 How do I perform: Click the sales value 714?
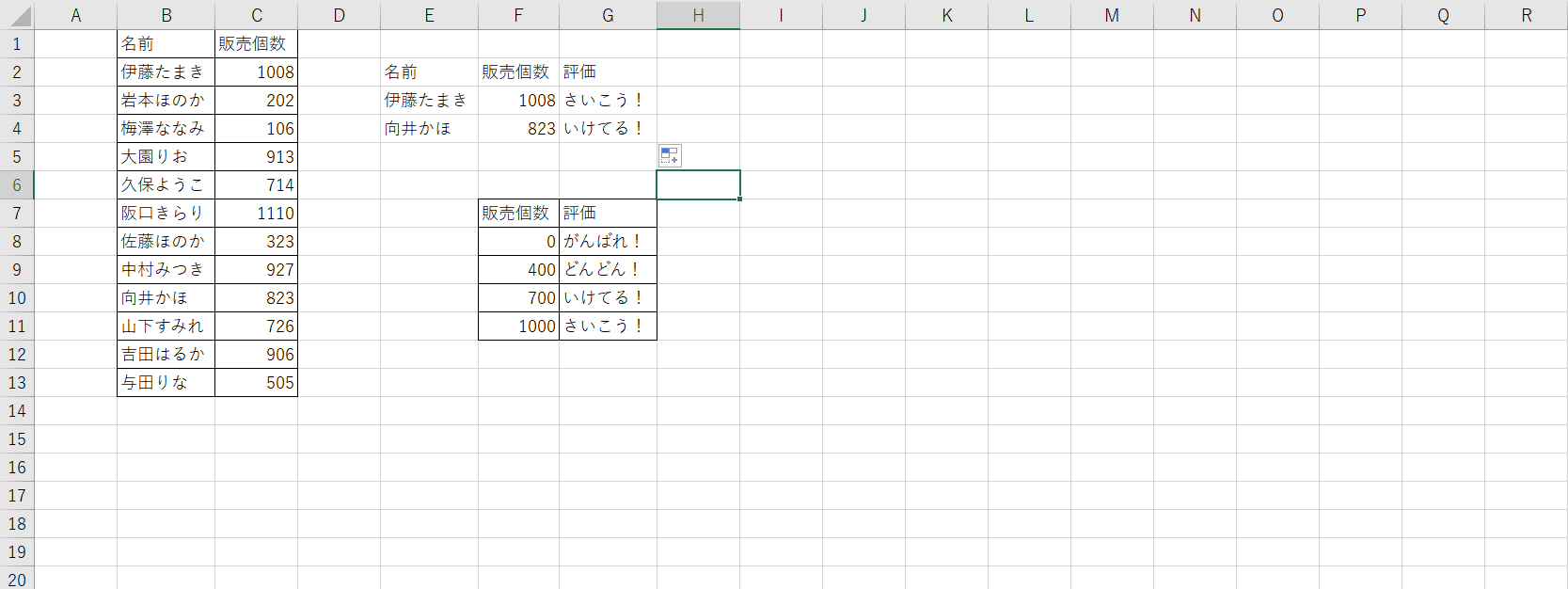pos(257,185)
